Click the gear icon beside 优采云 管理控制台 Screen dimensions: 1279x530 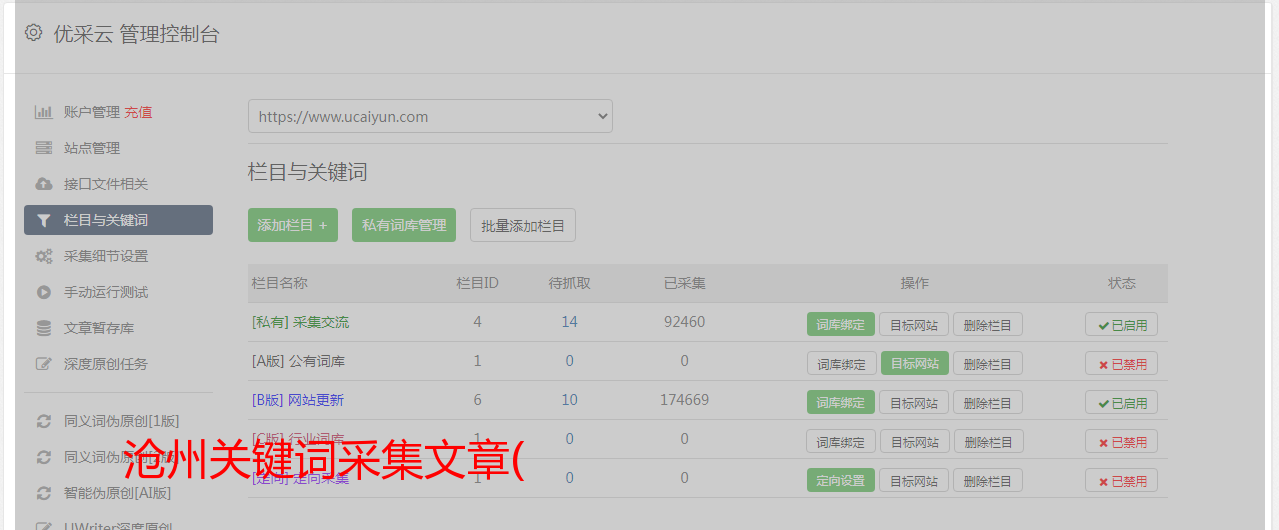tap(34, 33)
